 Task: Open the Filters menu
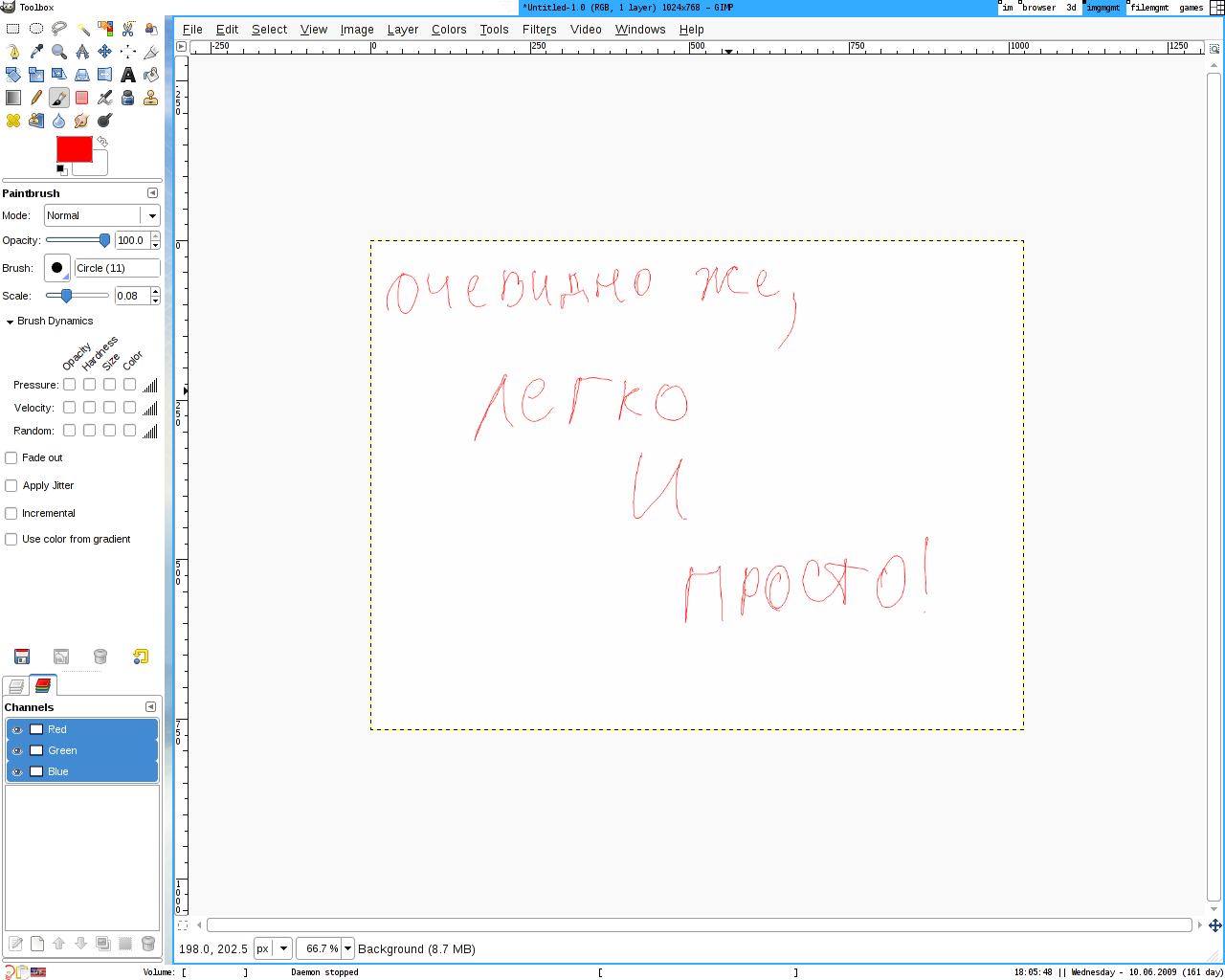(539, 30)
